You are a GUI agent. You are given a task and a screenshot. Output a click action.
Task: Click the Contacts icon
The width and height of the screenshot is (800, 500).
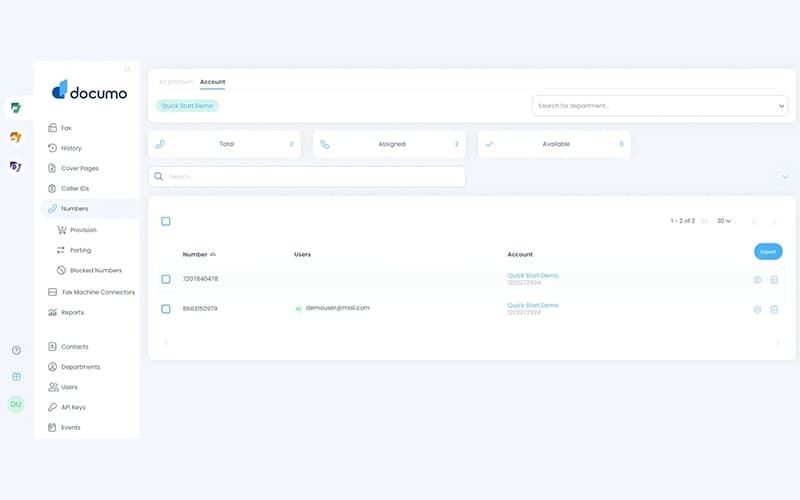pyautogui.click(x=52, y=346)
